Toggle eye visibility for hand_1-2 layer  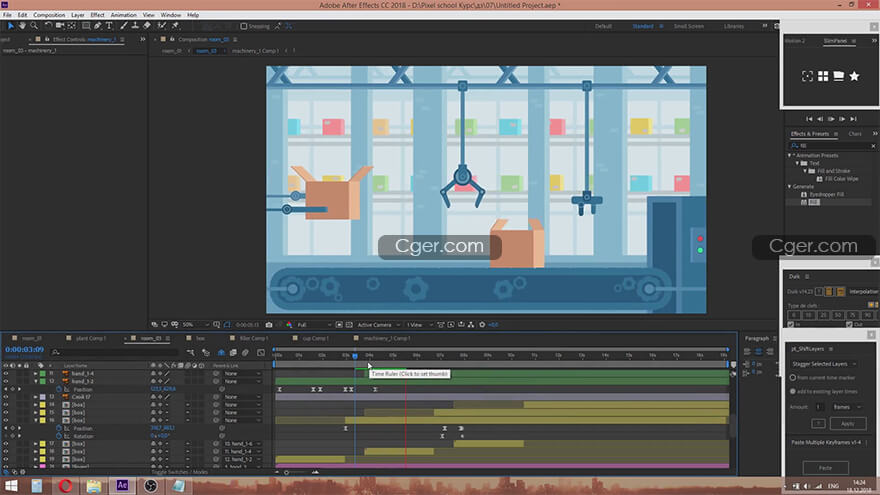coord(6,381)
